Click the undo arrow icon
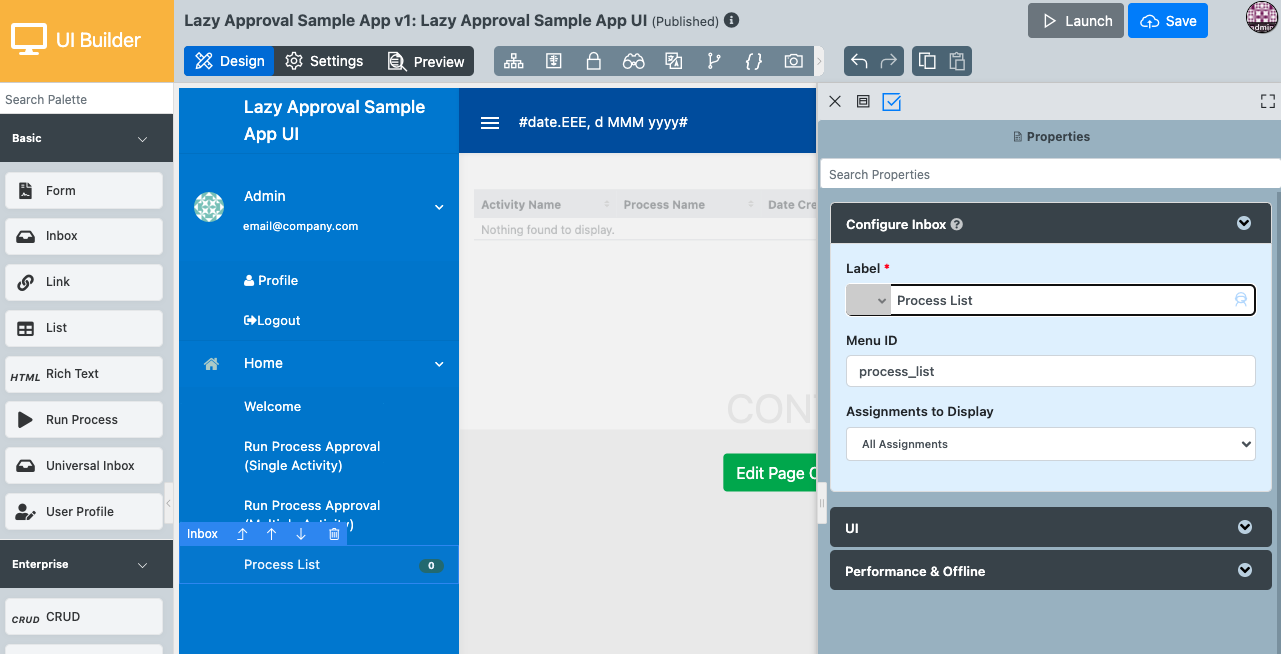 click(x=859, y=61)
